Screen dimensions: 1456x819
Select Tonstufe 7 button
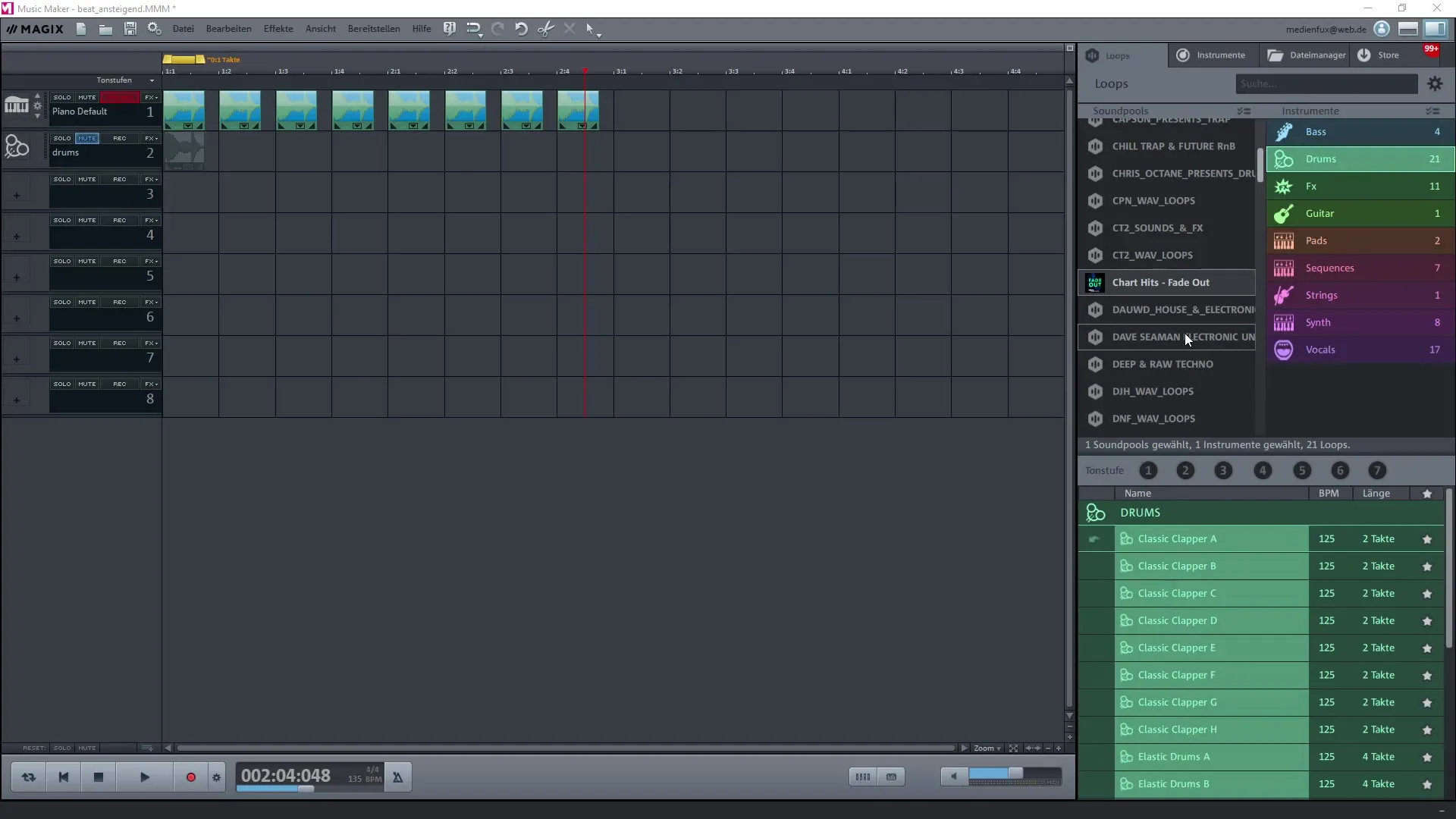1377,471
